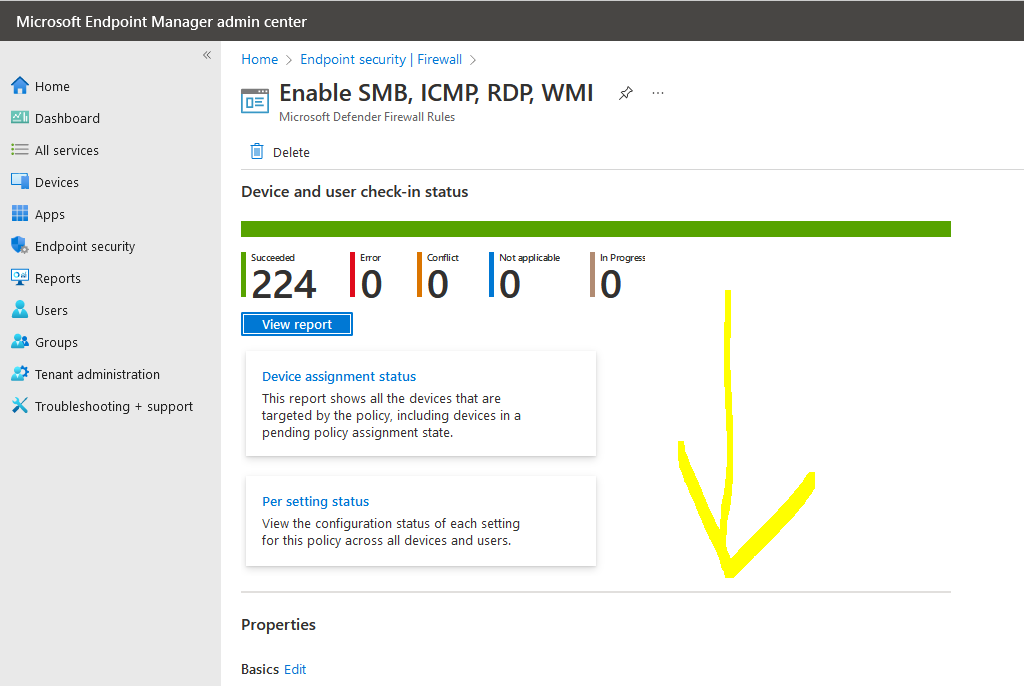Viewport: 1024px width, 686px height.
Task: Click the Endpoint security shield icon
Action: 20,246
